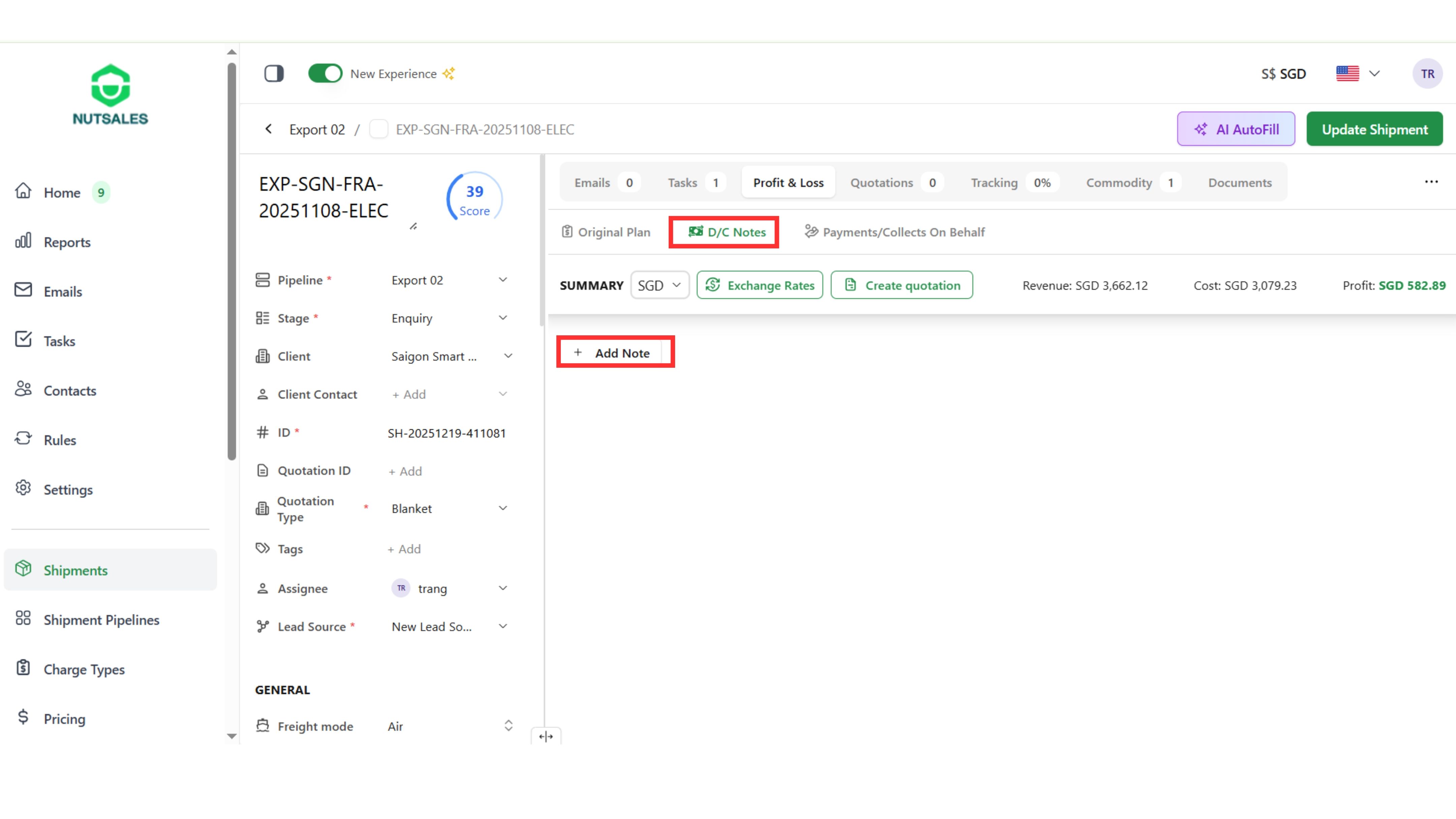Click the TR user avatar
The width and height of the screenshot is (1456, 819).
[1427, 73]
